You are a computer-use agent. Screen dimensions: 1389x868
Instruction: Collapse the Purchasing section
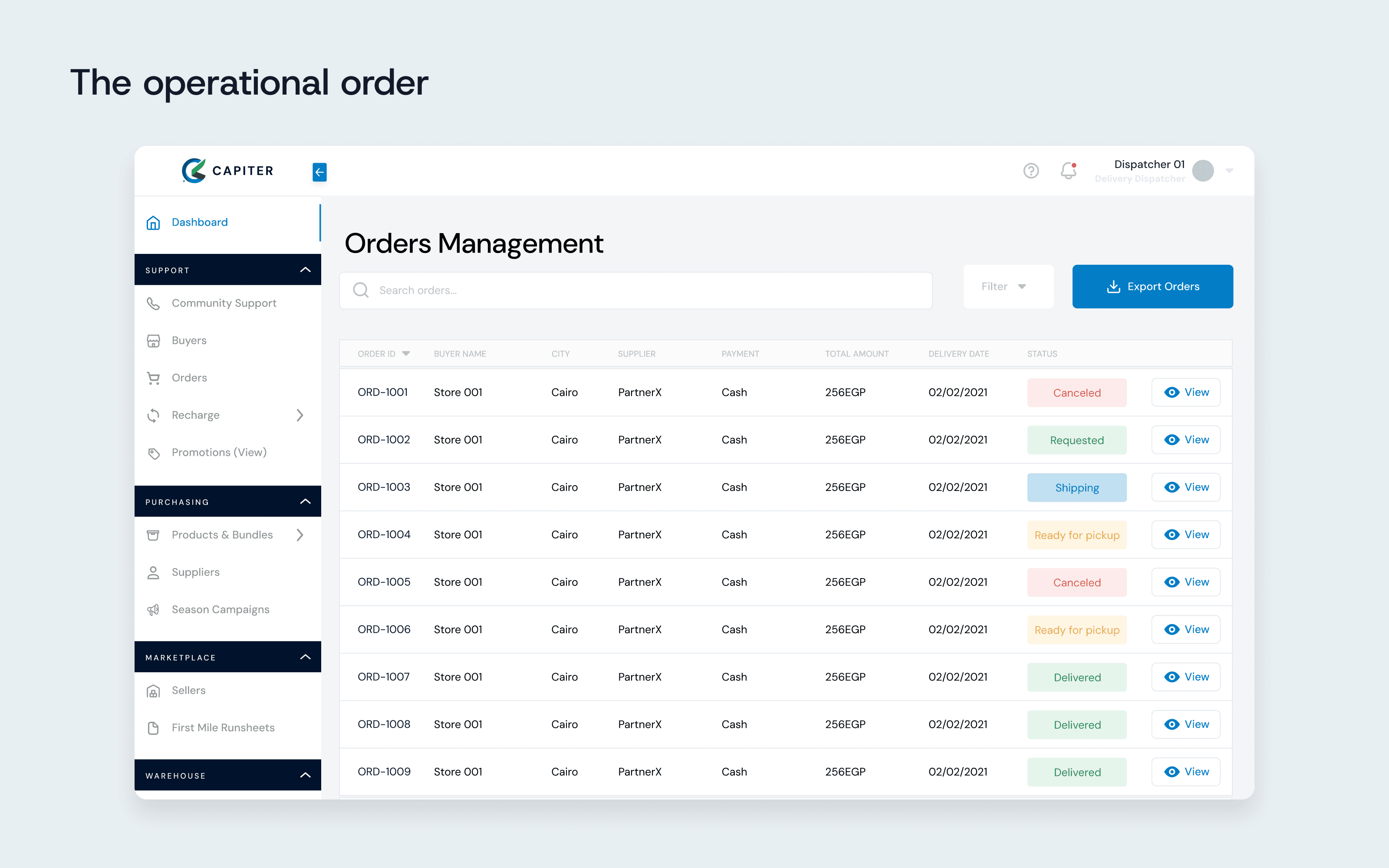305,502
